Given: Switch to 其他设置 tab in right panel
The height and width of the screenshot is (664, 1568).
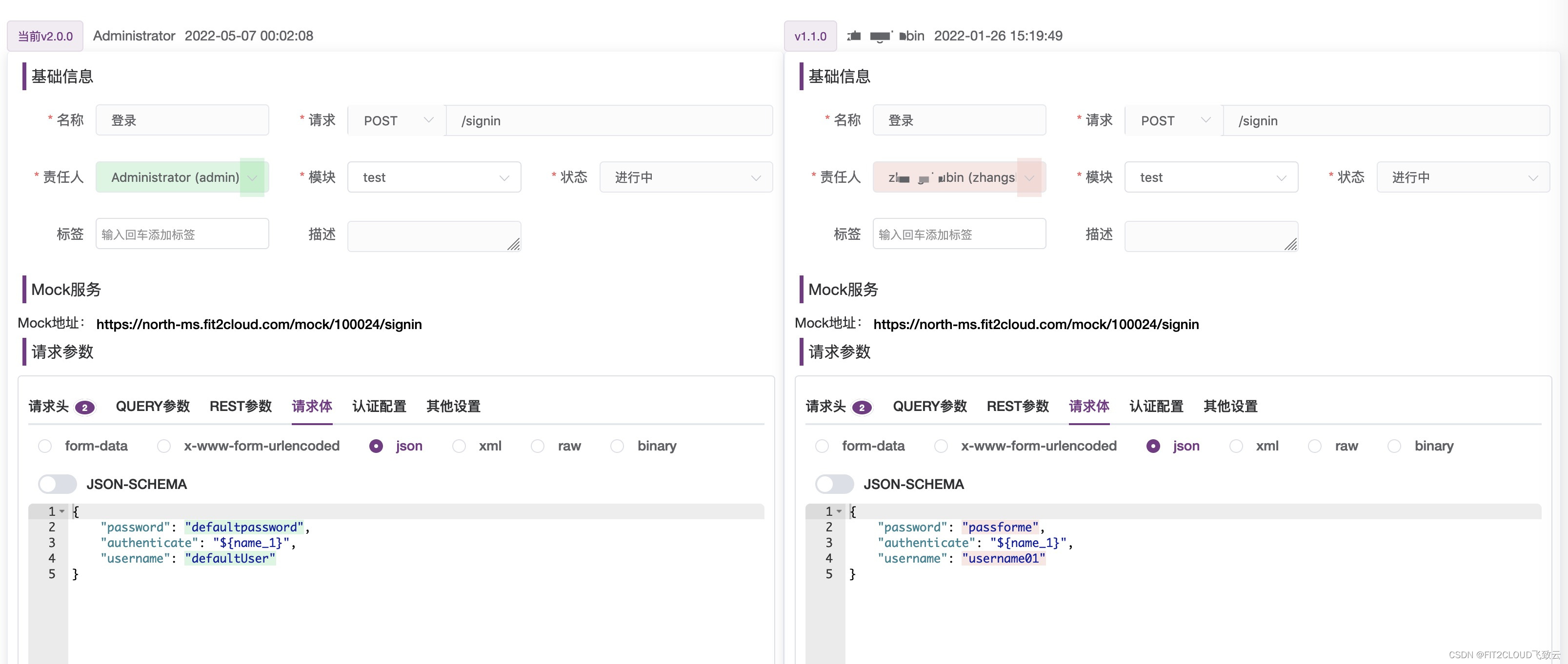Looking at the screenshot, I should coord(1231,406).
